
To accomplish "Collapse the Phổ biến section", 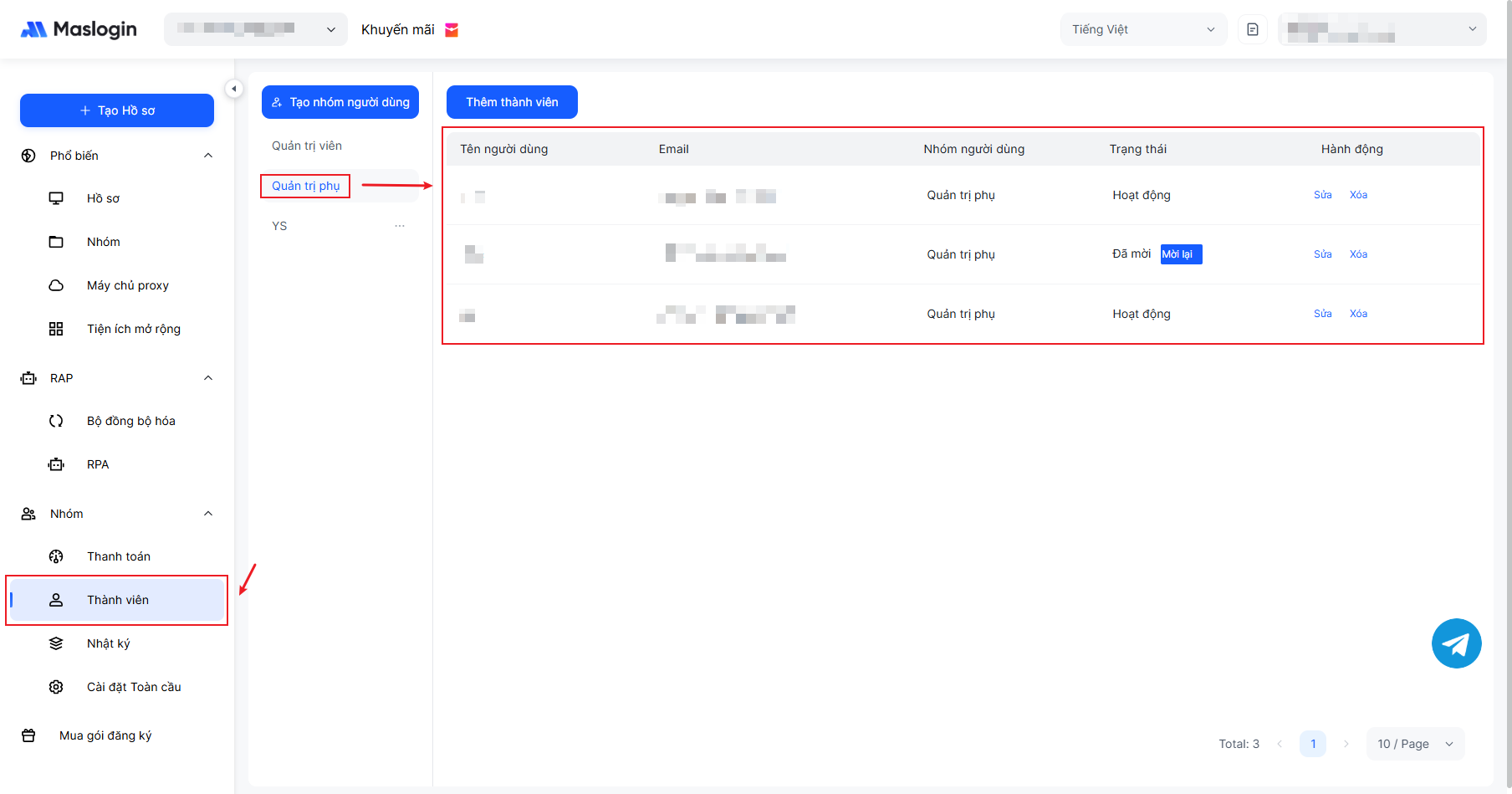I will point(208,156).
